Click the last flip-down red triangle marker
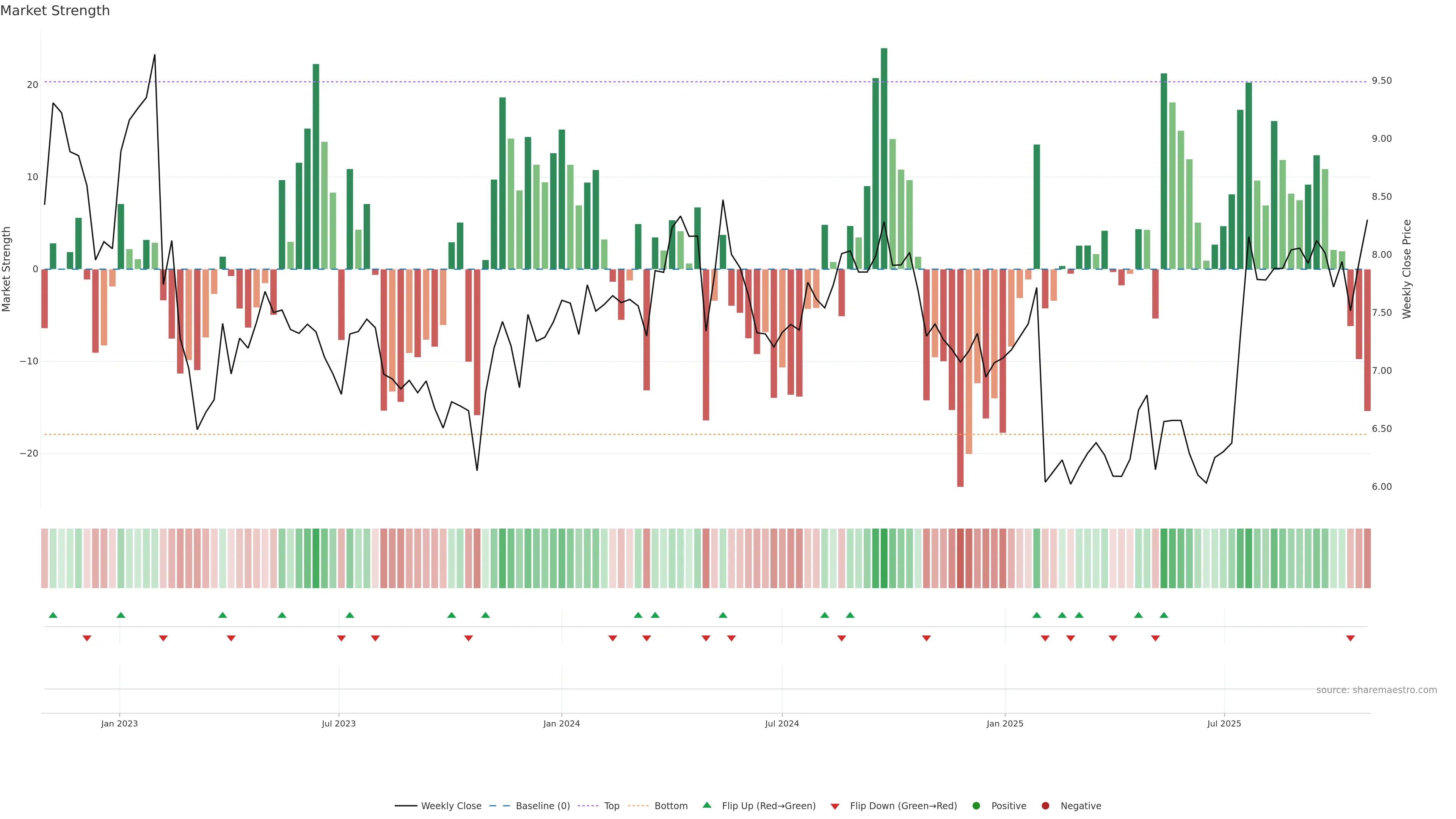This screenshot has width=1456, height=819. coord(1350,638)
